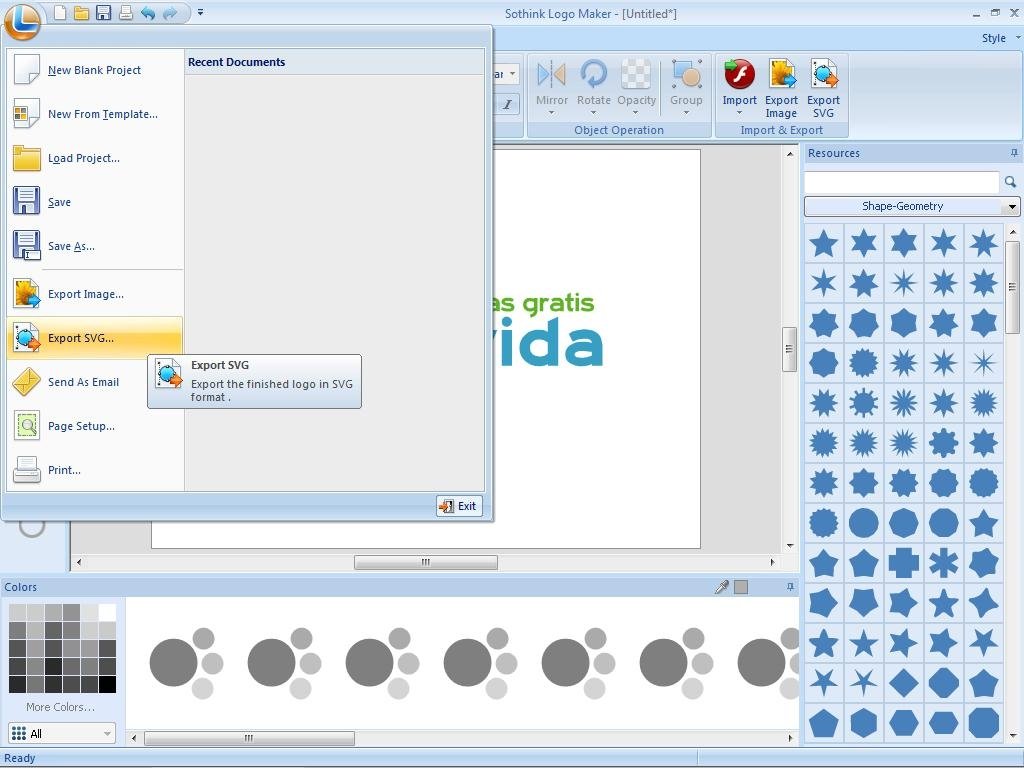Select the white swatch in Colors grid
The image size is (1024, 768).
pyautogui.click(x=107, y=612)
